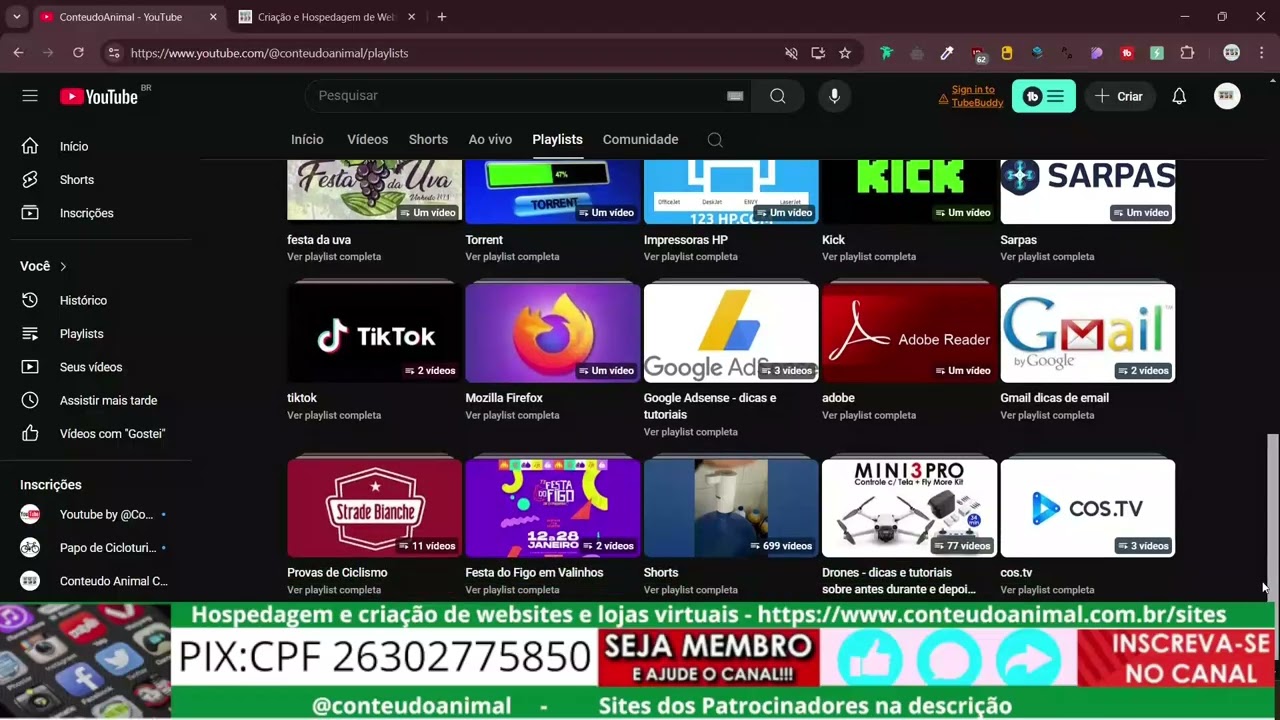Bookmark this page with the star icon
The width and height of the screenshot is (1280, 720).
click(x=845, y=53)
